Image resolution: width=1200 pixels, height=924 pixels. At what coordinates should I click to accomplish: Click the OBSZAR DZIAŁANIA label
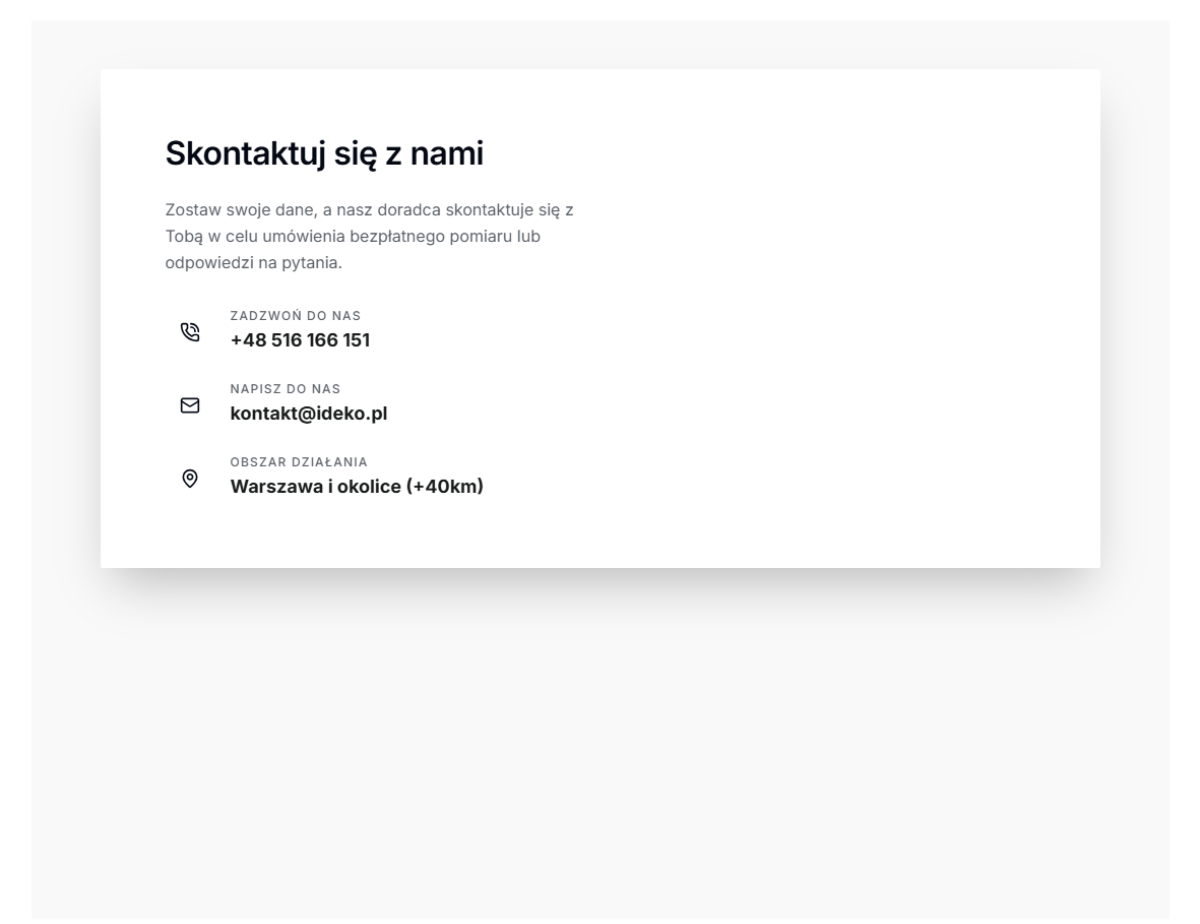[299, 462]
